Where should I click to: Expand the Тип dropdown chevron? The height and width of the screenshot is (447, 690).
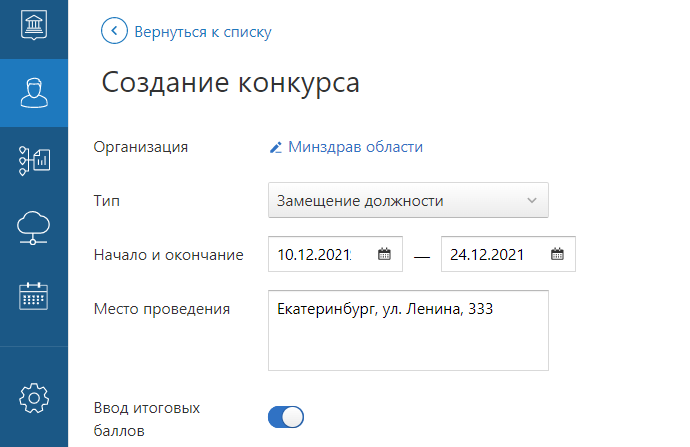click(x=532, y=201)
